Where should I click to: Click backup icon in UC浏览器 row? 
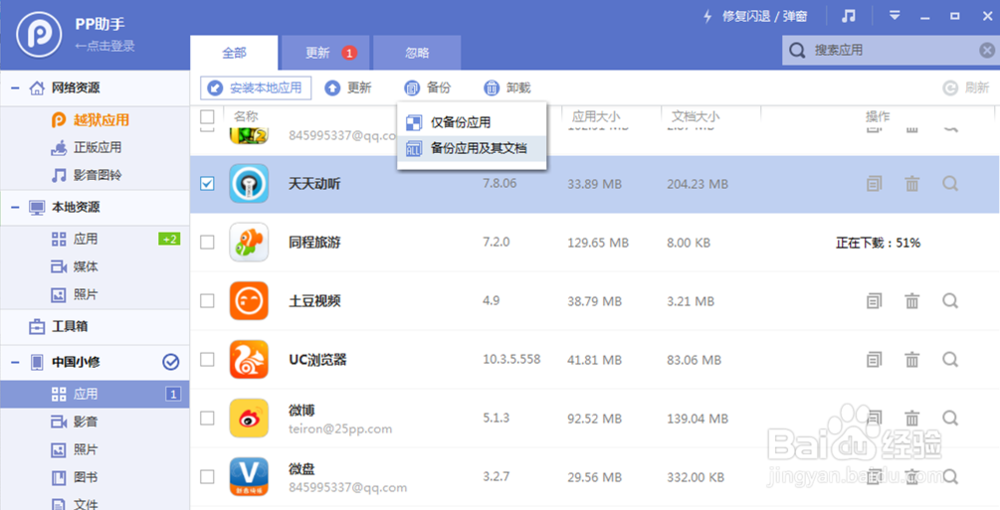(874, 360)
